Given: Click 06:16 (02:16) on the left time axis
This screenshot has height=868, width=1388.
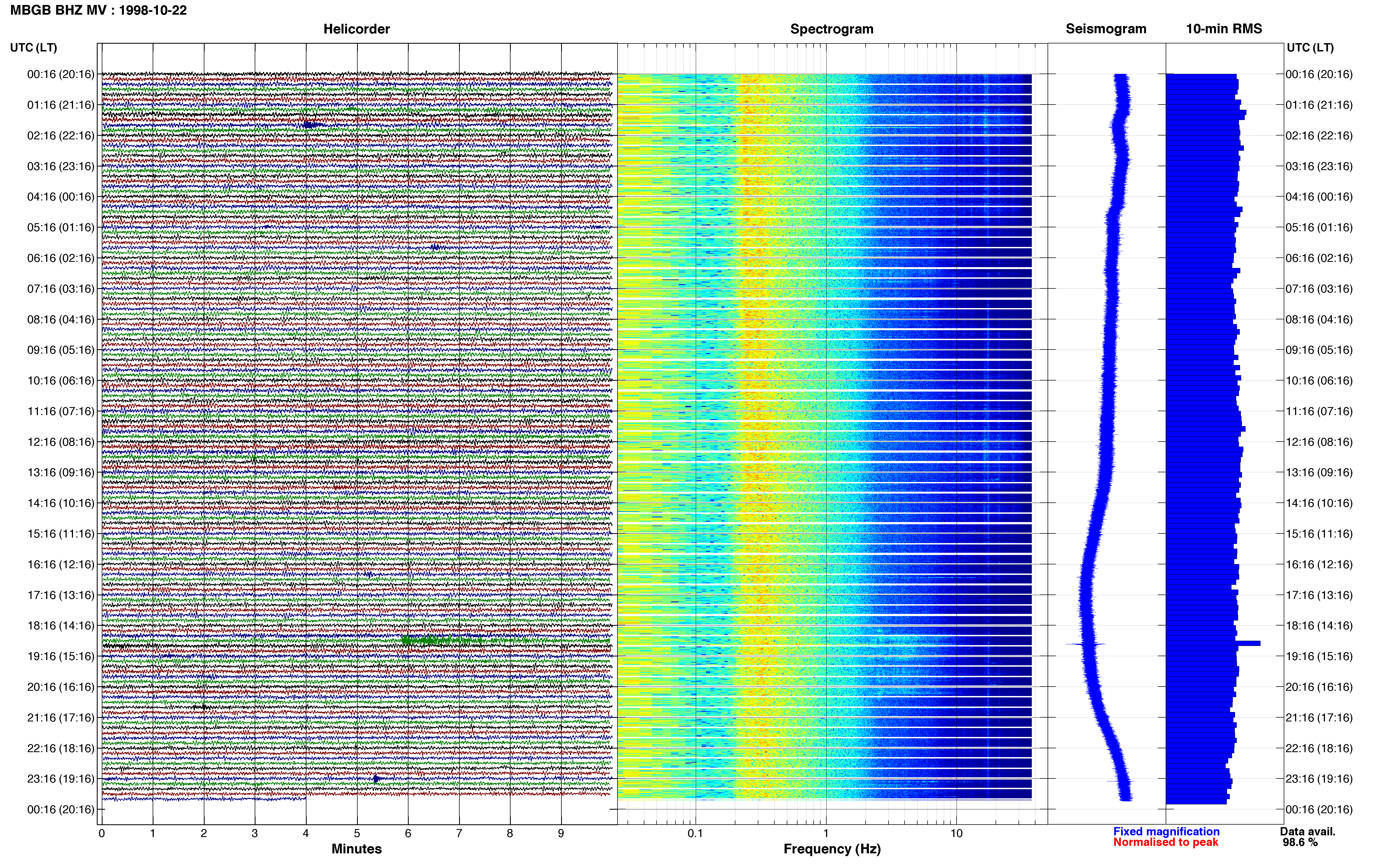Looking at the screenshot, I should click(x=61, y=258).
